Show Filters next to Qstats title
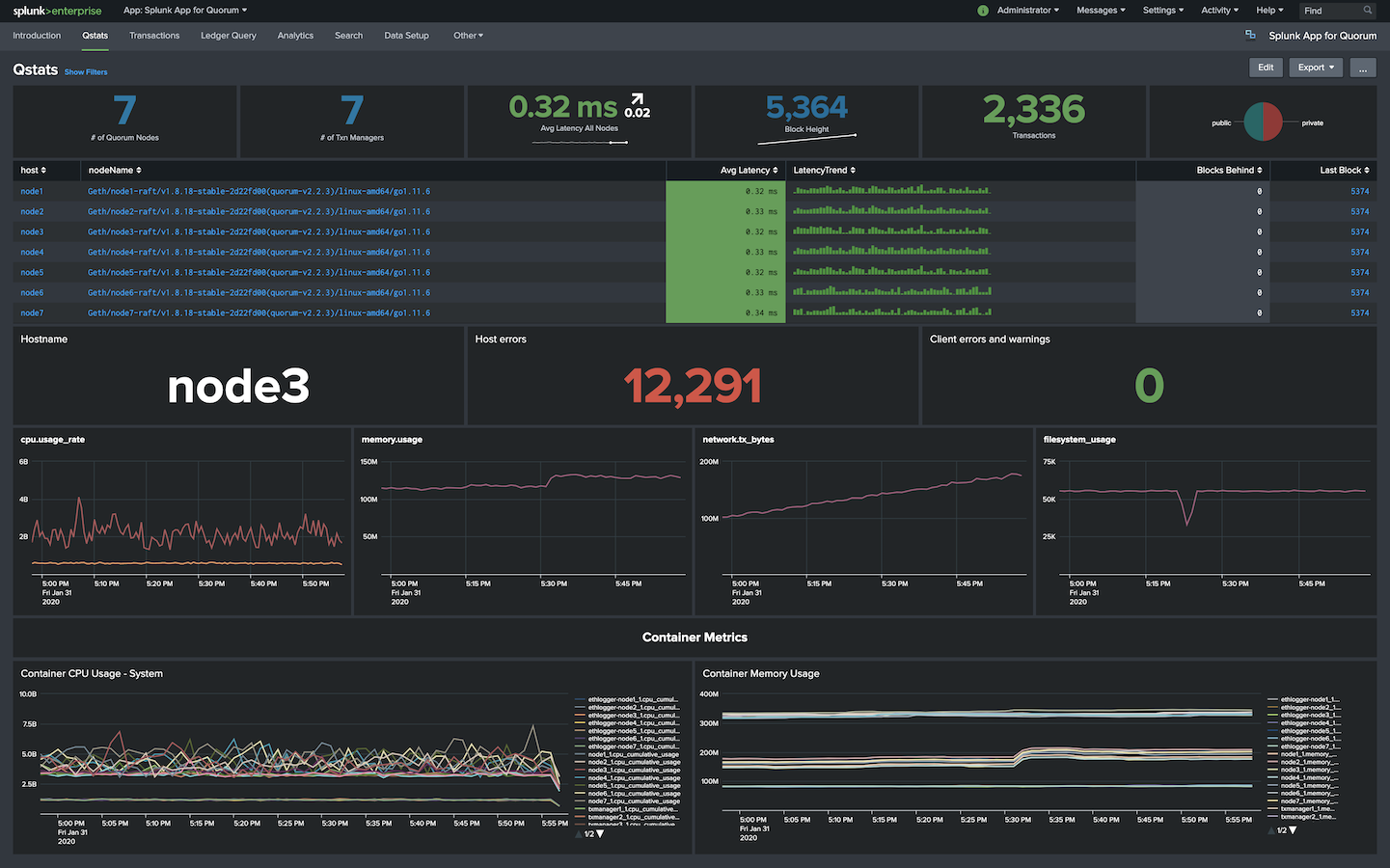The width and height of the screenshot is (1390, 868). pos(86,72)
